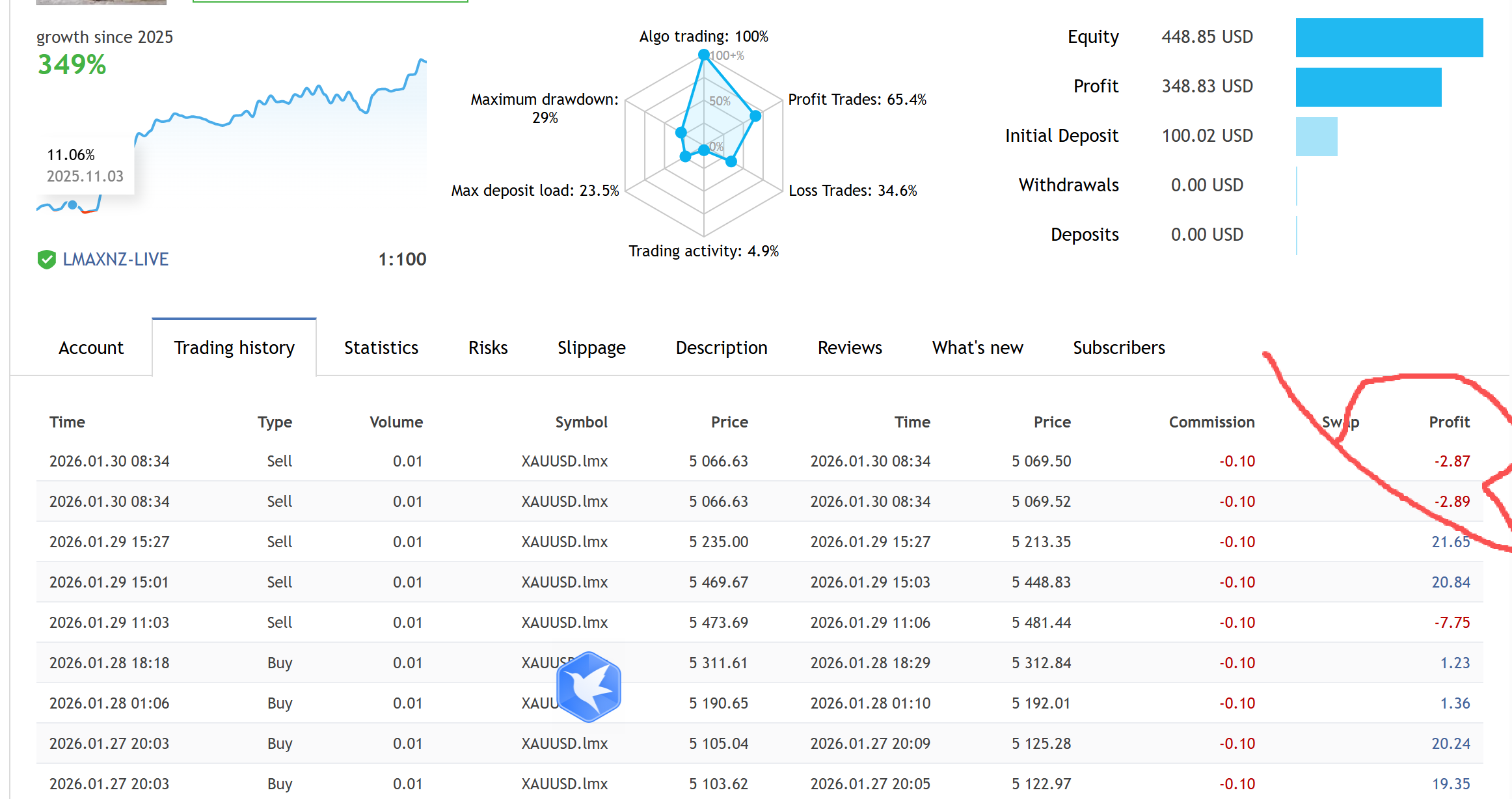Click the Algo trading radar point

(x=703, y=55)
